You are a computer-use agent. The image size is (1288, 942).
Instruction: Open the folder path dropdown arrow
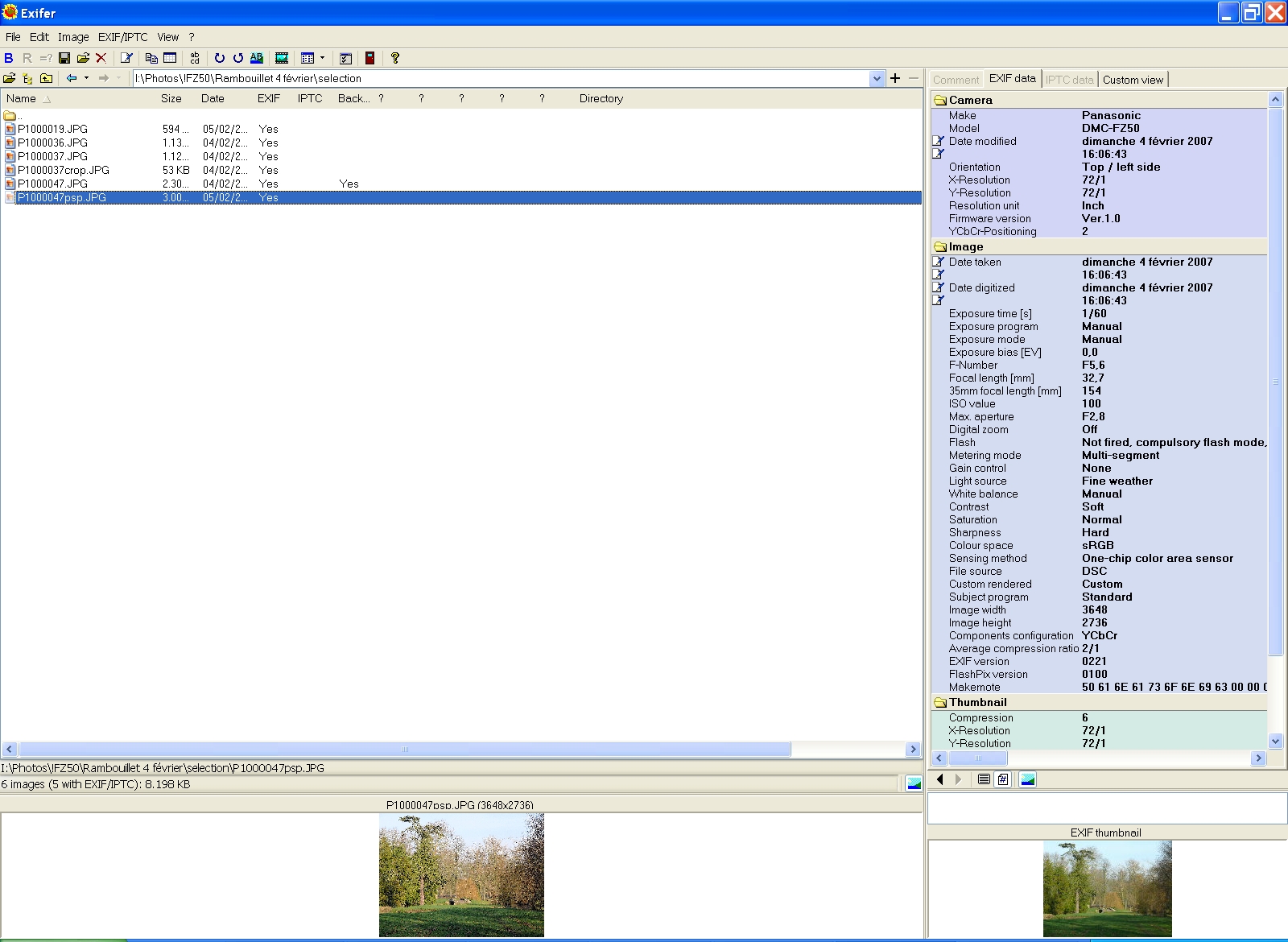click(x=877, y=78)
